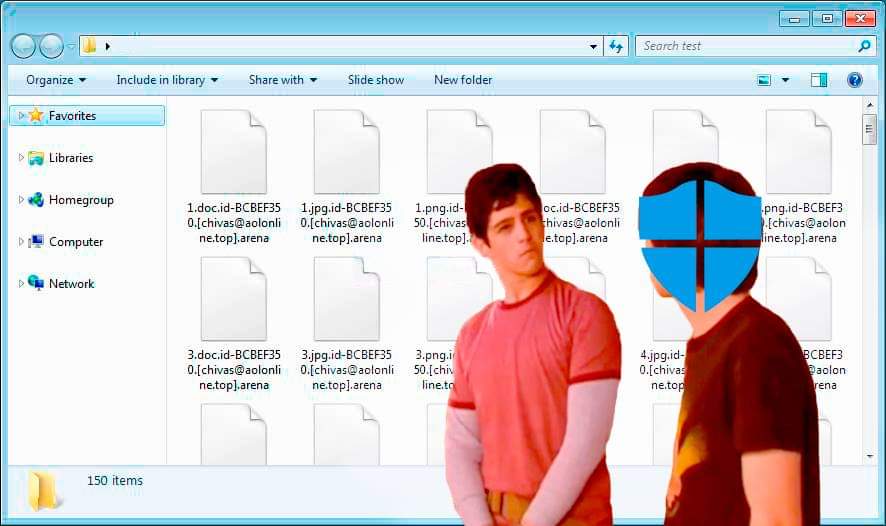Select Libraries in the navigation pane

[x=71, y=158]
